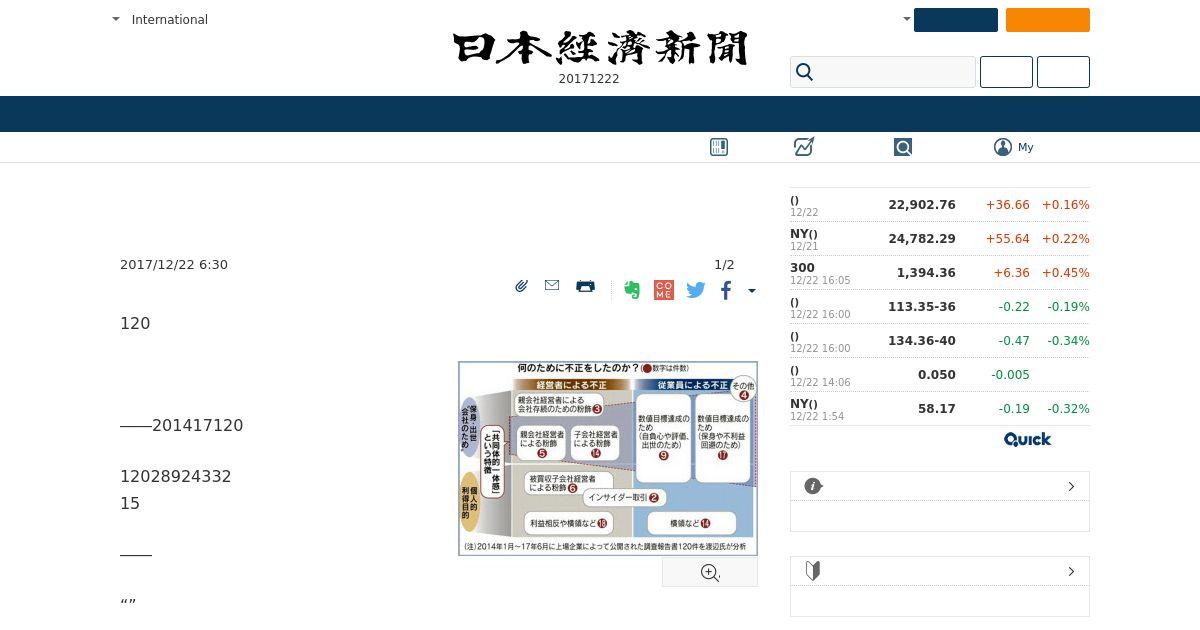Click the paperclip clip-article icon
The image size is (1200, 630).
(521, 286)
